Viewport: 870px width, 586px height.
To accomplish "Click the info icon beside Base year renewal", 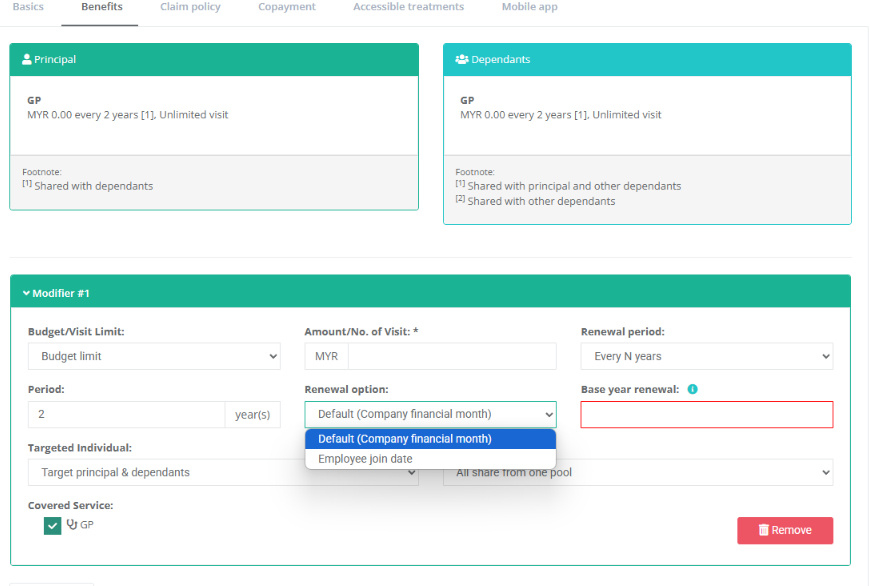I will [x=692, y=389].
